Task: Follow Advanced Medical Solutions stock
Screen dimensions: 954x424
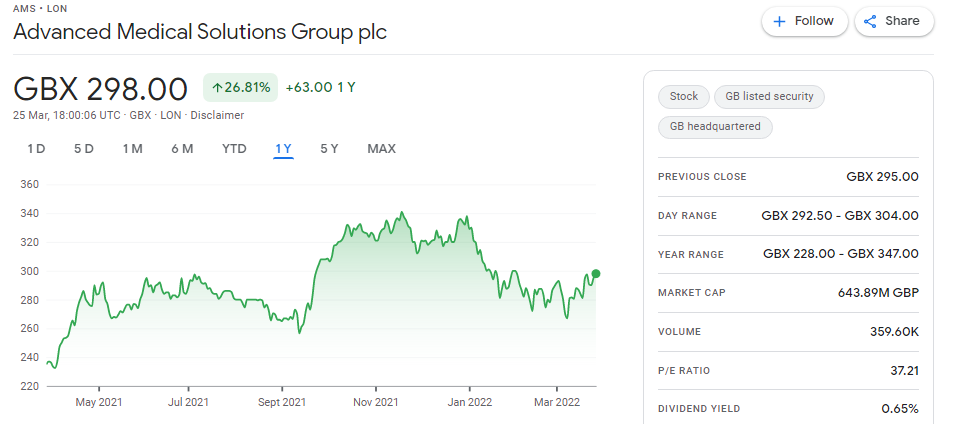Action: [804, 21]
